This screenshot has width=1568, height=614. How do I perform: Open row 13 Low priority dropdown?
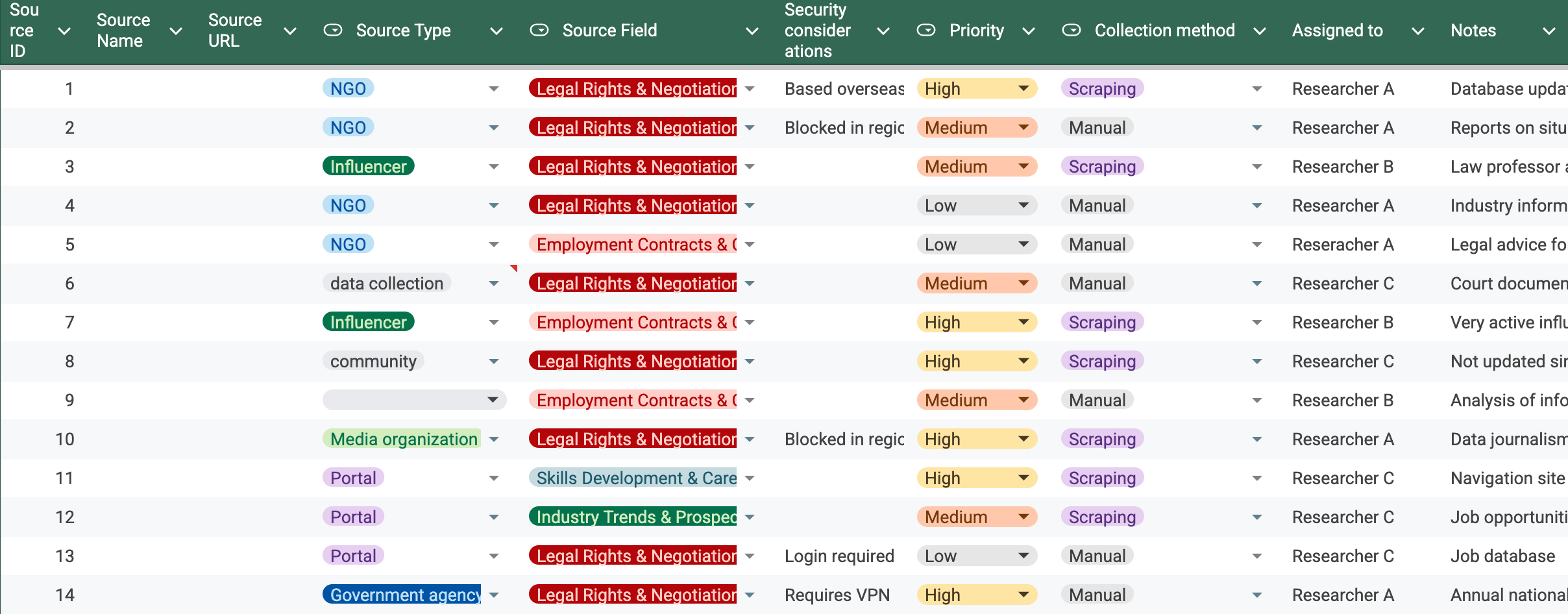1023,556
